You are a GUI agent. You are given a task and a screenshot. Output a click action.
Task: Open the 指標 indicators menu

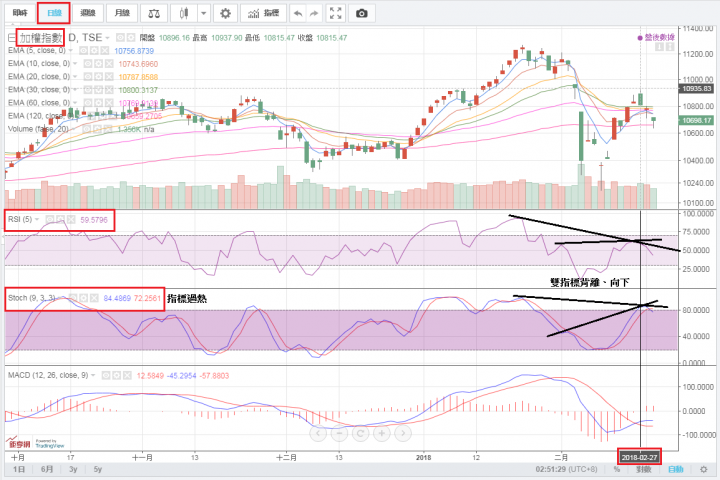pyautogui.click(x=264, y=13)
